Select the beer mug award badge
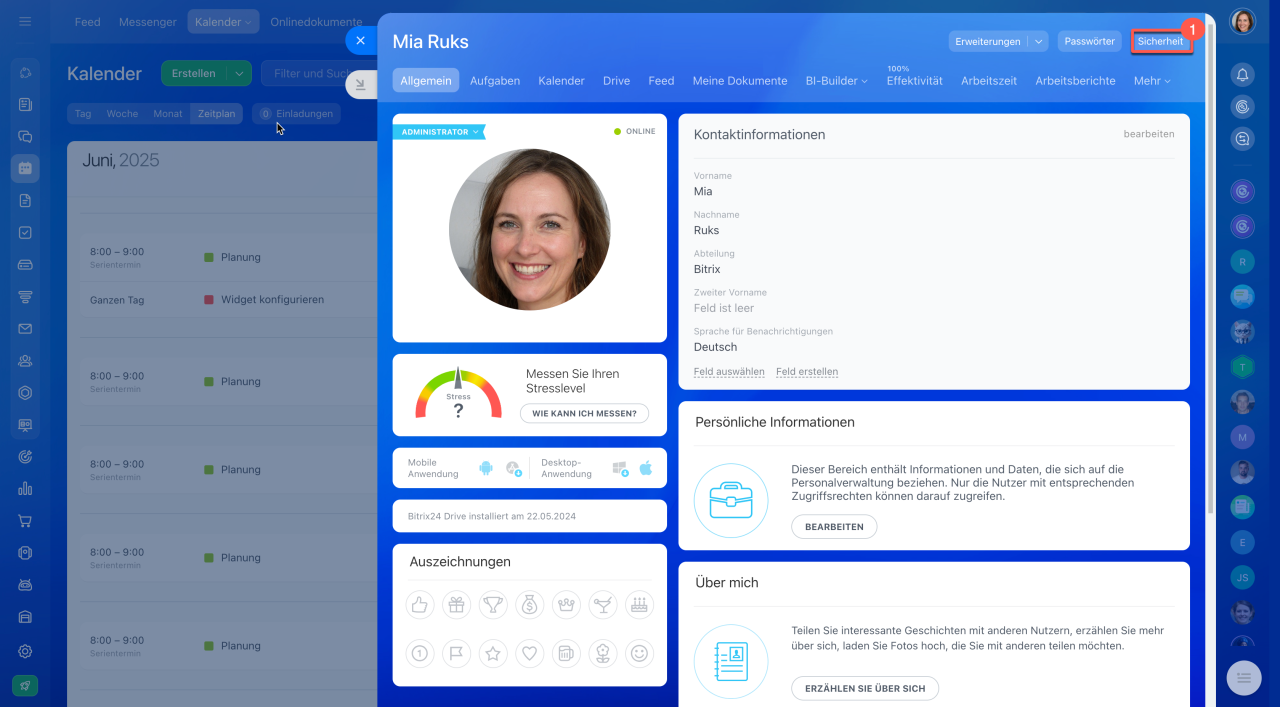The image size is (1280, 707). coord(566,653)
